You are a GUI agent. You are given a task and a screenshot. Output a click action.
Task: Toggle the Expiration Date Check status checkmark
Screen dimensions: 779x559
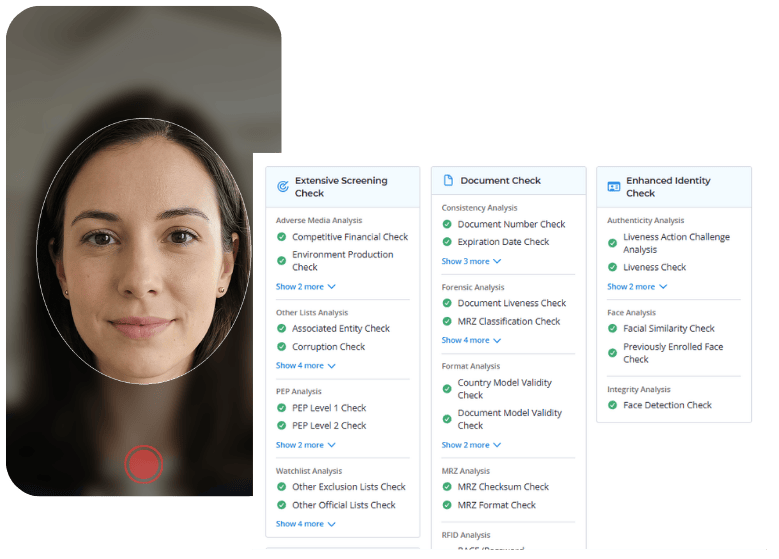coord(447,242)
